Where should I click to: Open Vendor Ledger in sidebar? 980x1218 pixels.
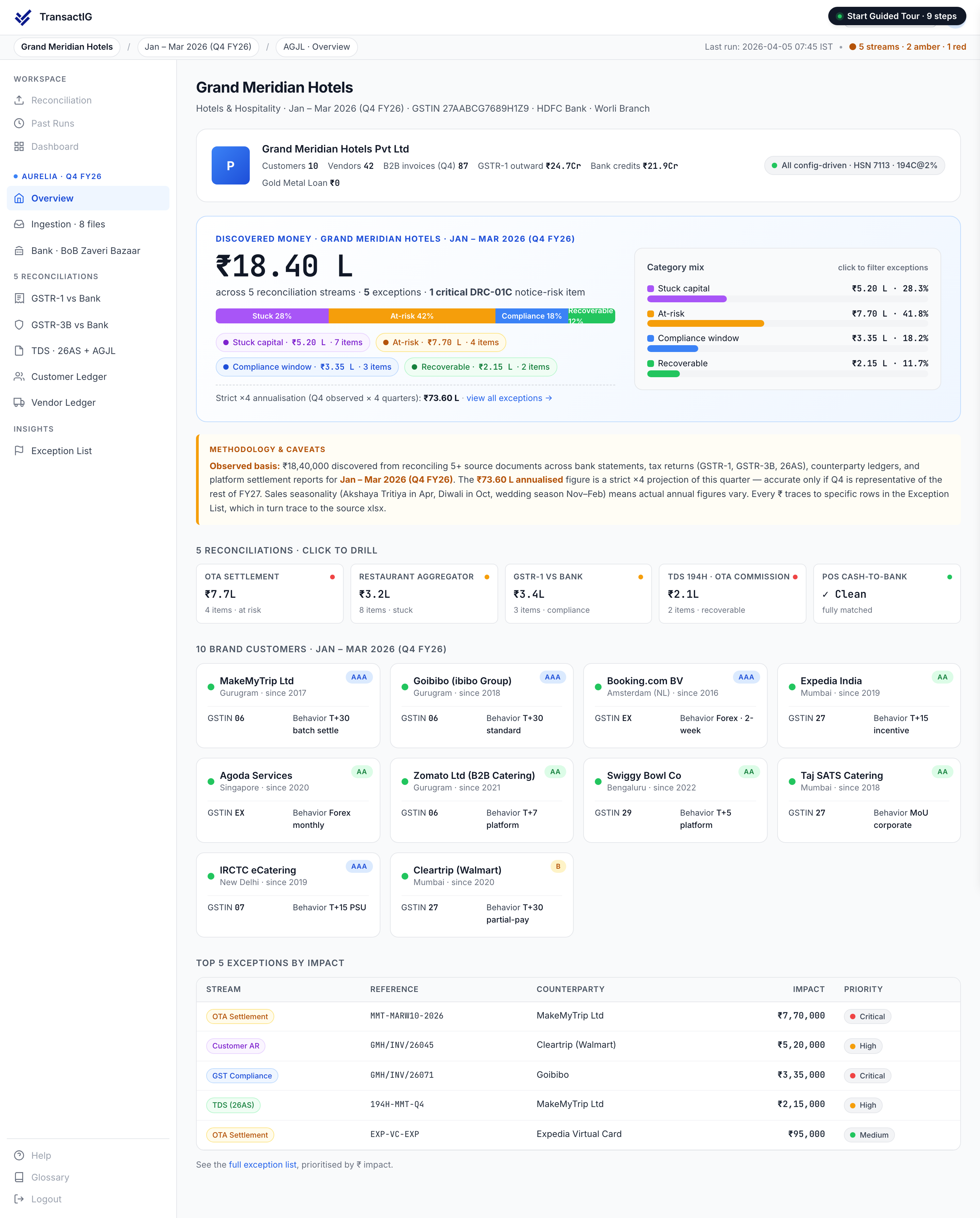[88, 403]
